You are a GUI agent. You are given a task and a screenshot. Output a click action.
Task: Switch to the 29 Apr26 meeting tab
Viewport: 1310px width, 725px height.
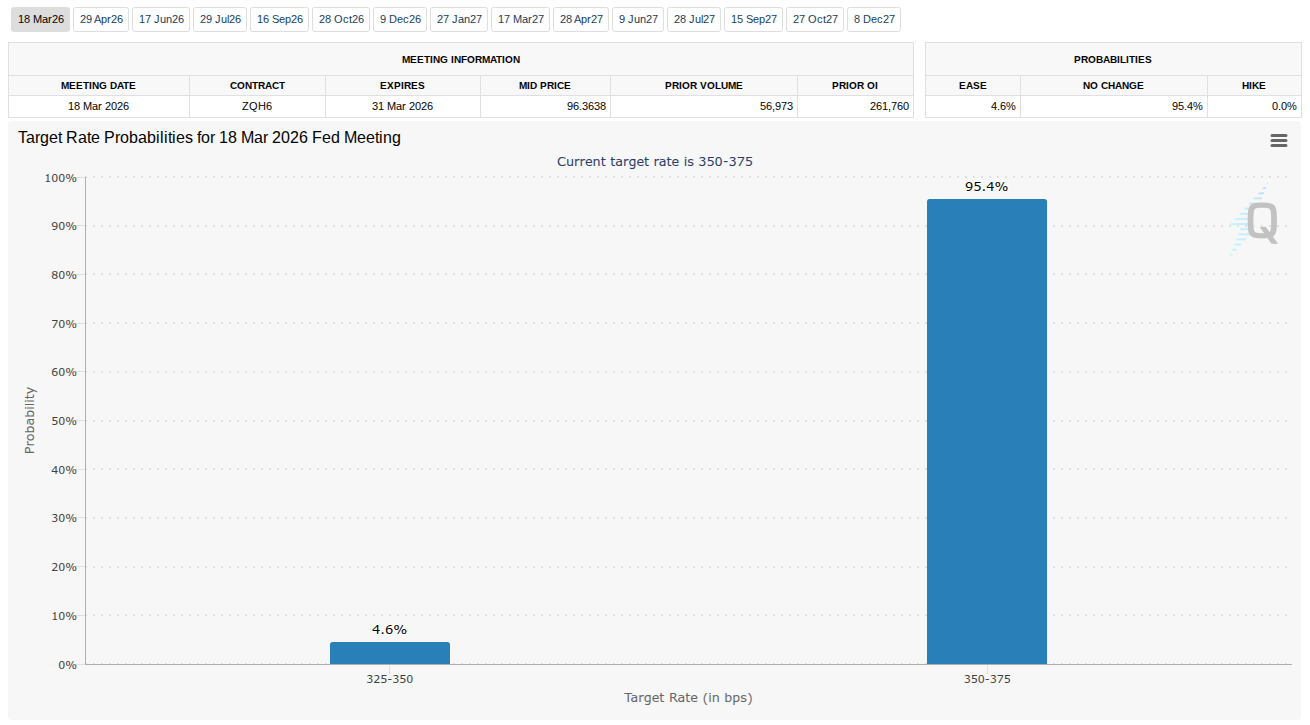[x=101, y=19]
